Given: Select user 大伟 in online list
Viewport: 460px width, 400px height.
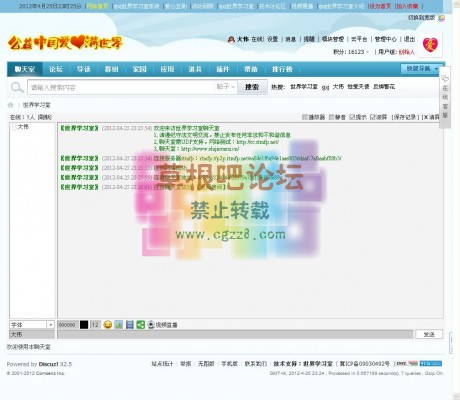Looking at the screenshot, I should click(23, 127).
